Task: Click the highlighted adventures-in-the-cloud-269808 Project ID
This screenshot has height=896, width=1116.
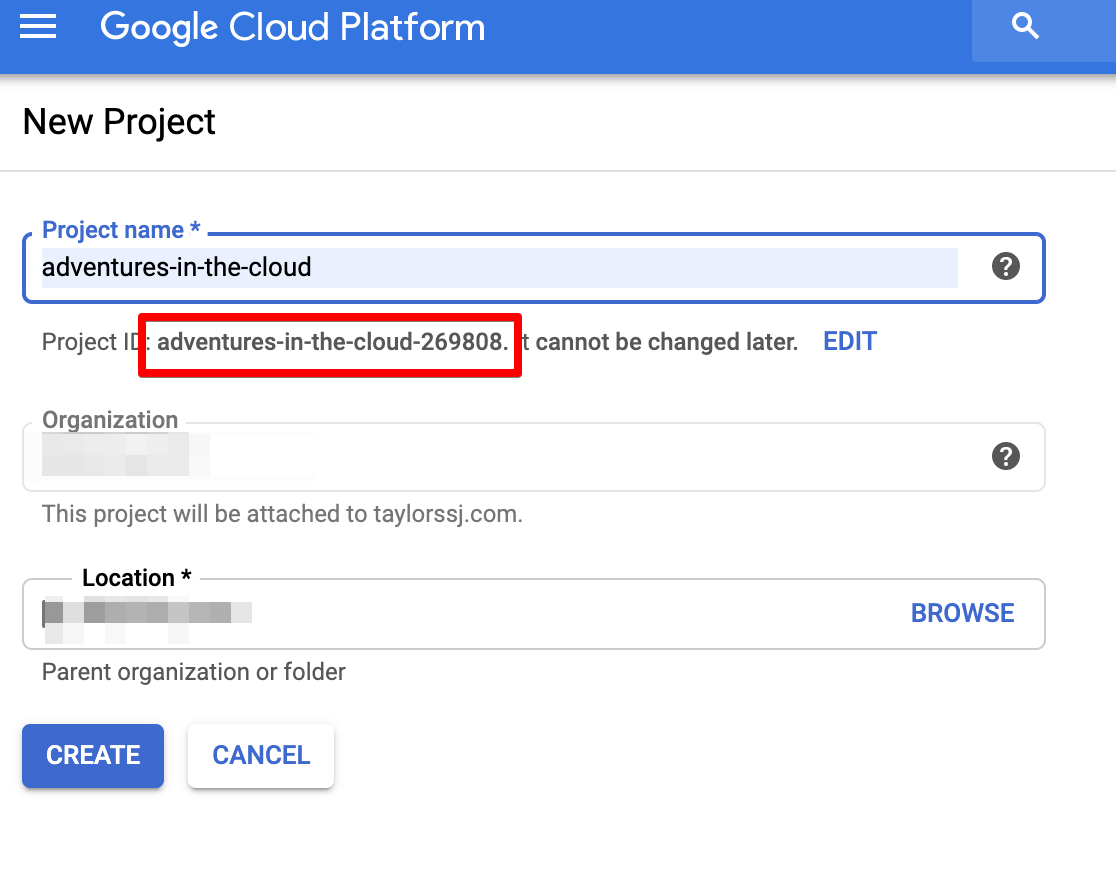Action: 330,342
